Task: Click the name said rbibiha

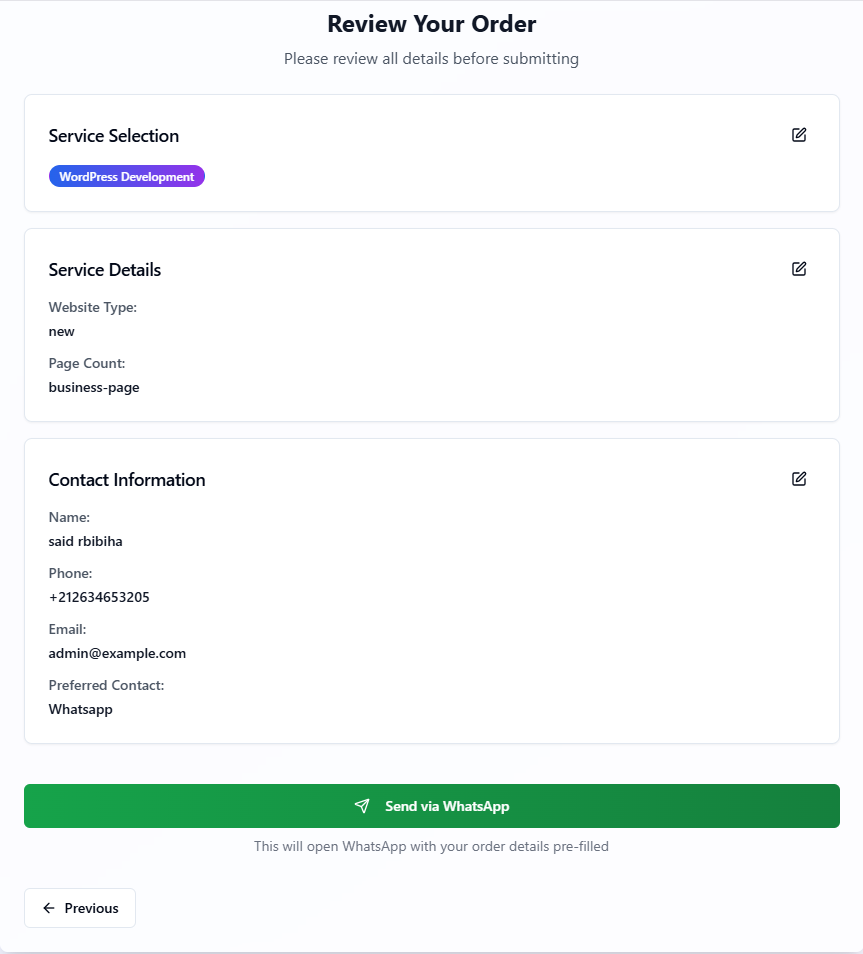Action: click(x=85, y=541)
